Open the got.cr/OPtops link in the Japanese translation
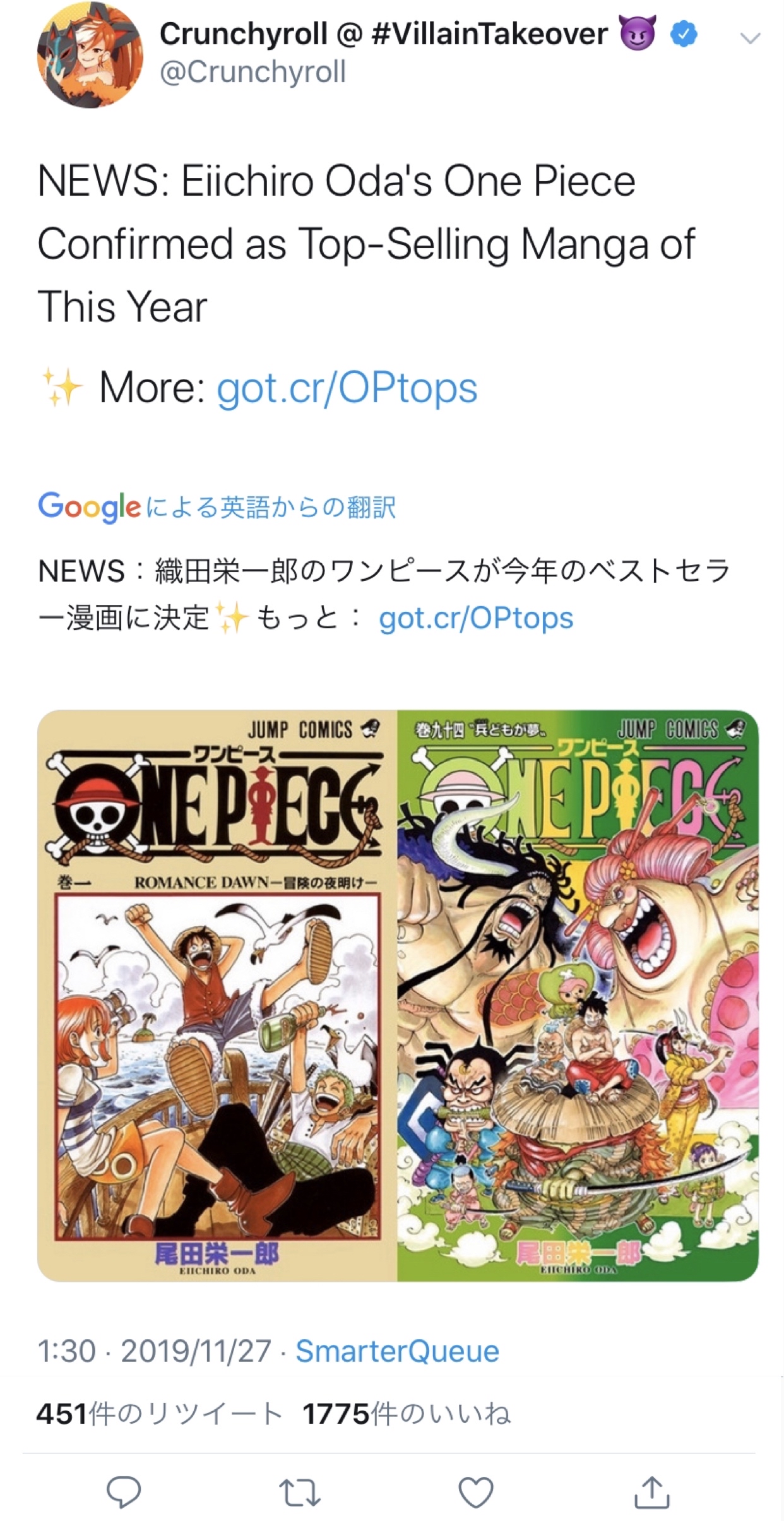This screenshot has height=1521, width=784. [476, 618]
